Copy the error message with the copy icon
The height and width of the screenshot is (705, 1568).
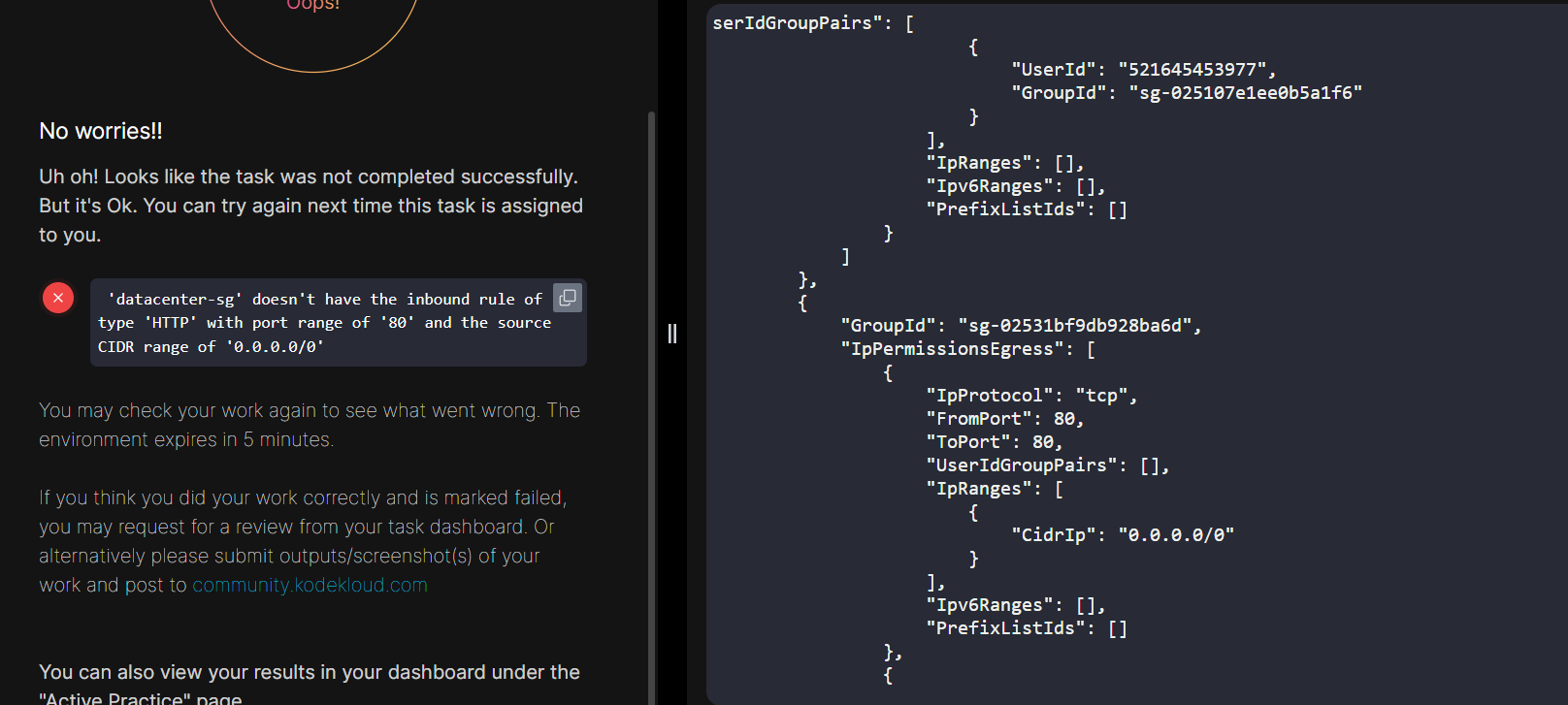(568, 298)
